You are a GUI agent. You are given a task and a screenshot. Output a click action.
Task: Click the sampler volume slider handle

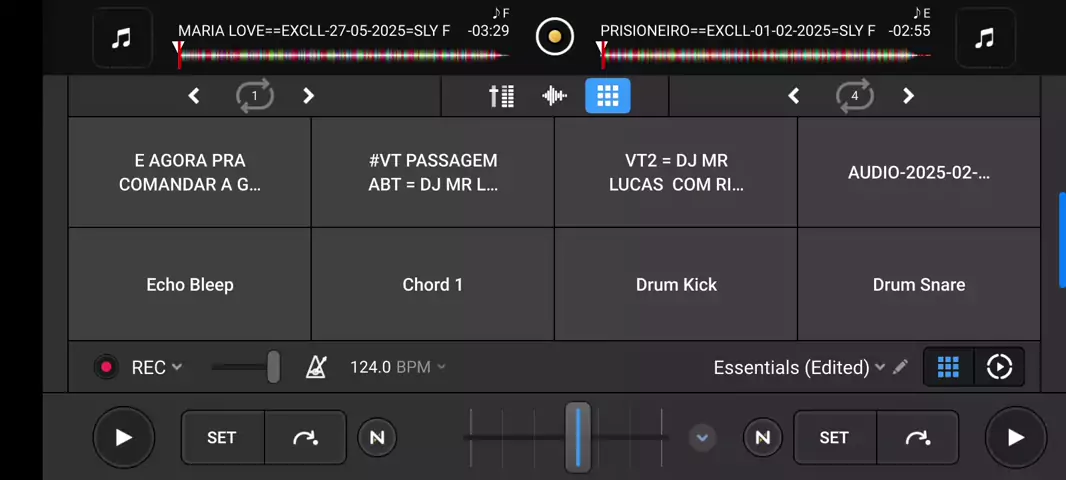[x=273, y=367]
